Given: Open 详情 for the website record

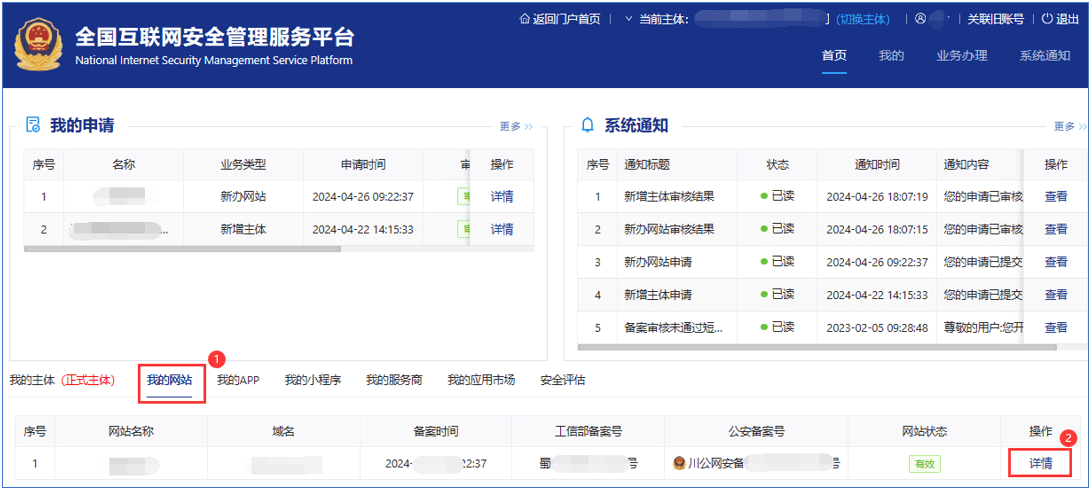Looking at the screenshot, I should tap(1040, 464).
